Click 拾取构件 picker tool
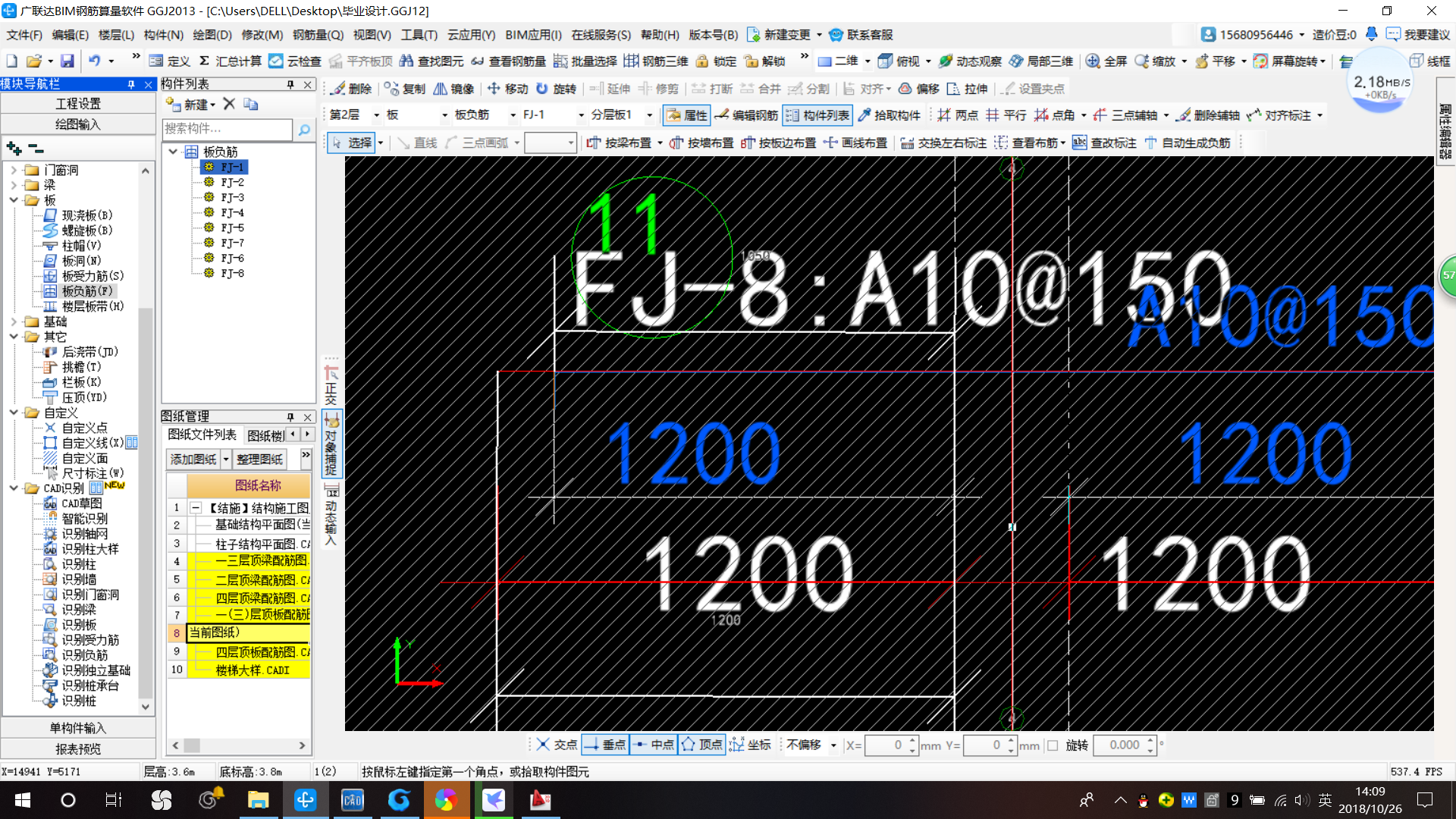This screenshot has width=1456, height=819. click(x=889, y=115)
